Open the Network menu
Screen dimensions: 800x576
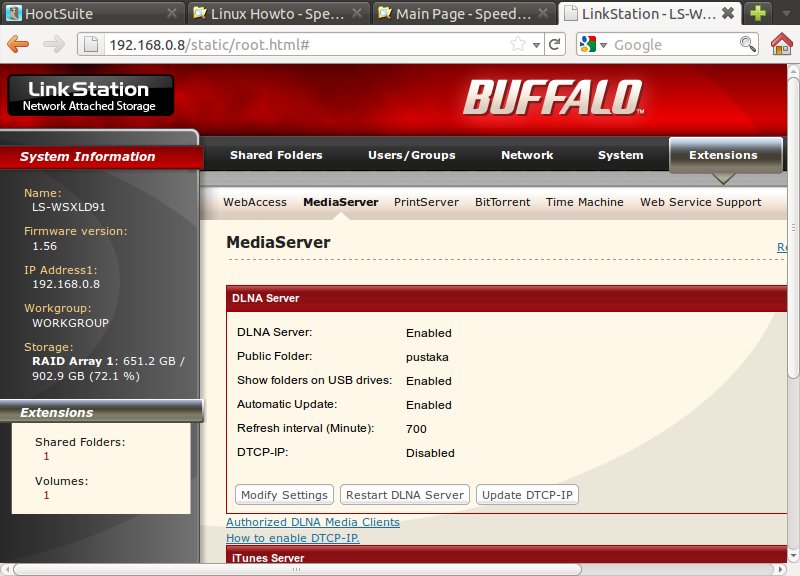[x=527, y=155]
